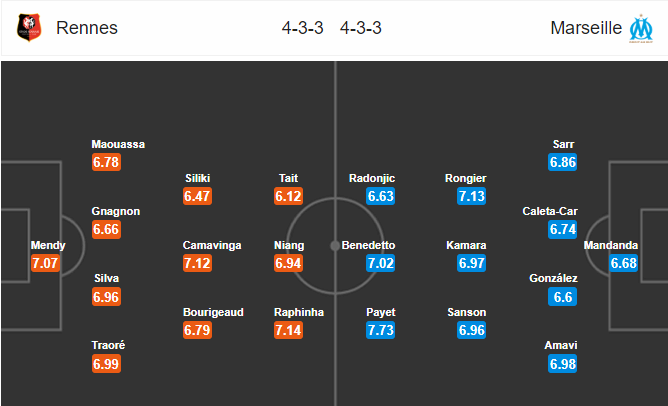Click Rongier's 7.13 rating badge
The height and width of the screenshot is (406, 668).
pos(472,196)
